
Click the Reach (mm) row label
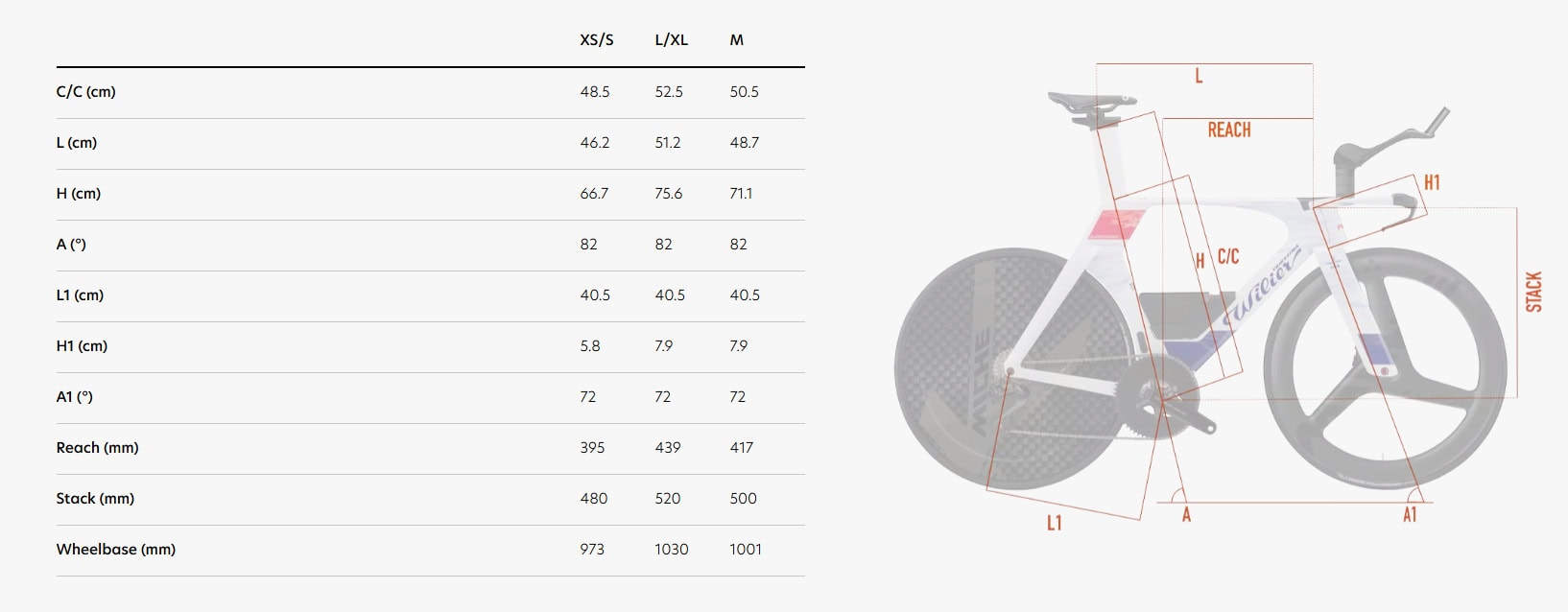[97, 448]
